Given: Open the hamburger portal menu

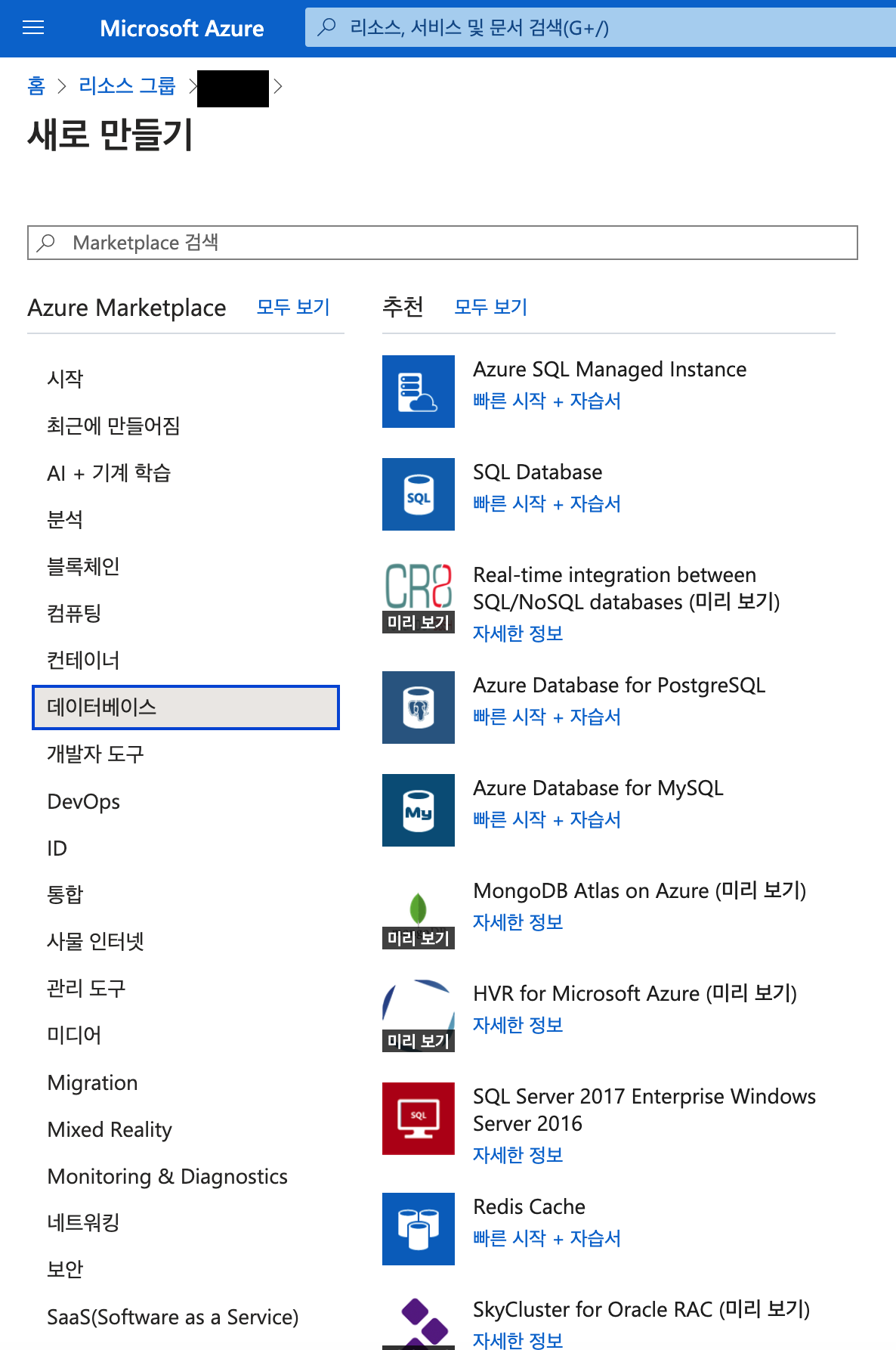Looking at the screenshot, I should click(33, 28).
